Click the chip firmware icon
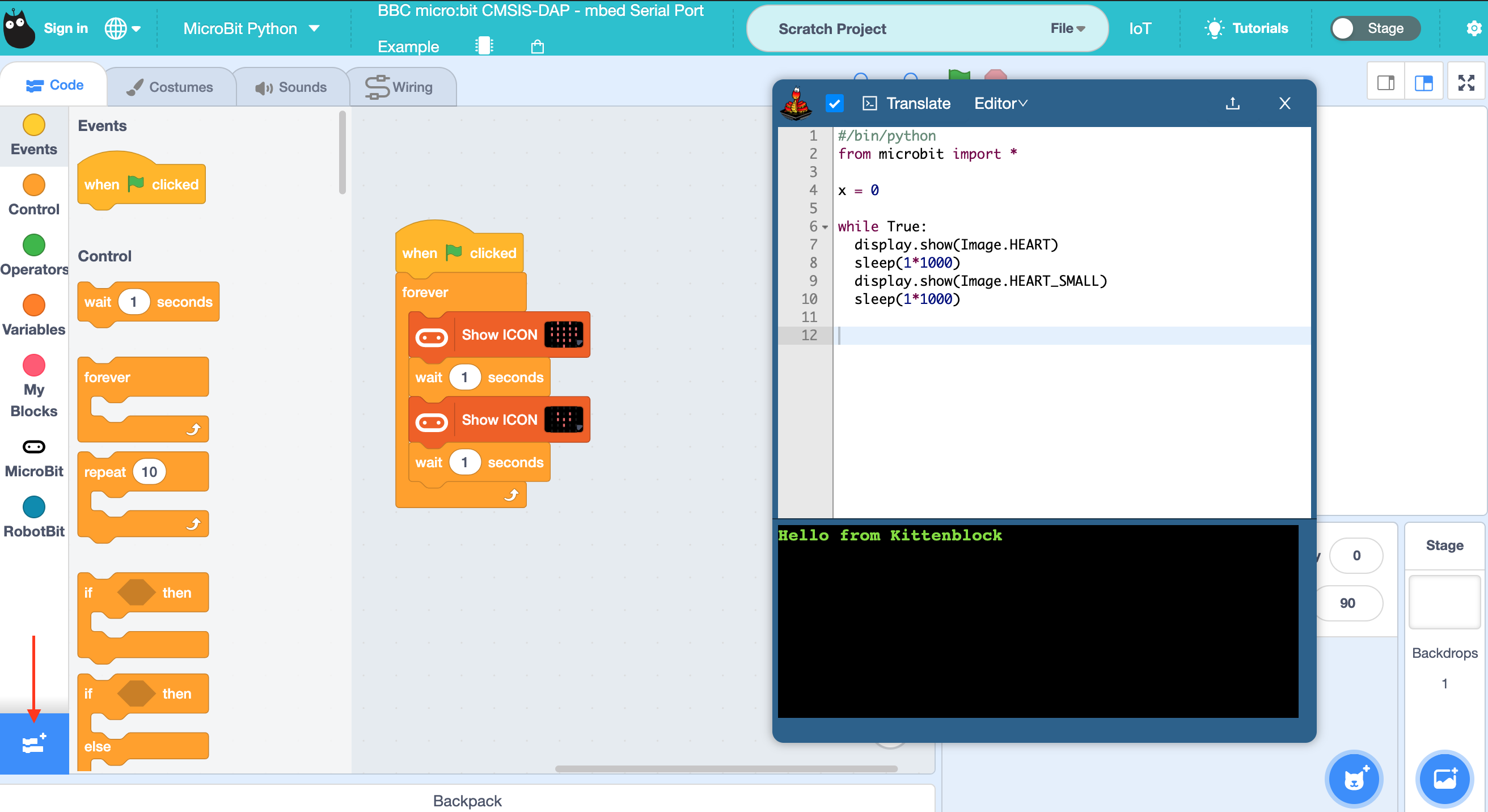 click(x=484, y=45)
